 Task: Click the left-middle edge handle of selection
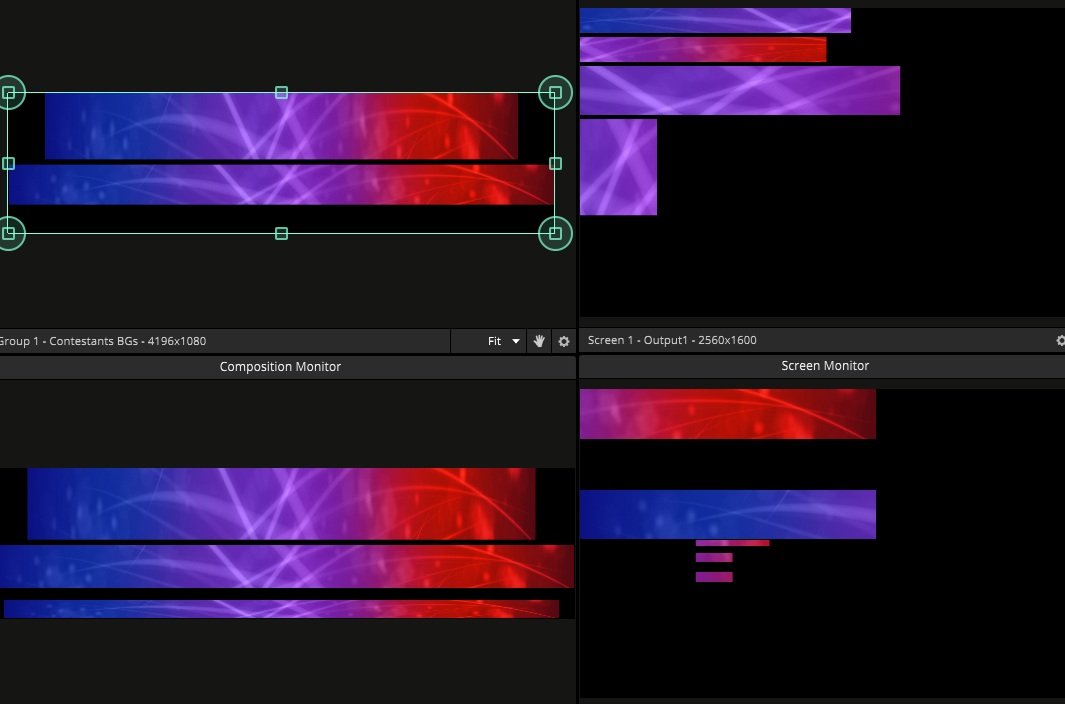pos(9,163)
